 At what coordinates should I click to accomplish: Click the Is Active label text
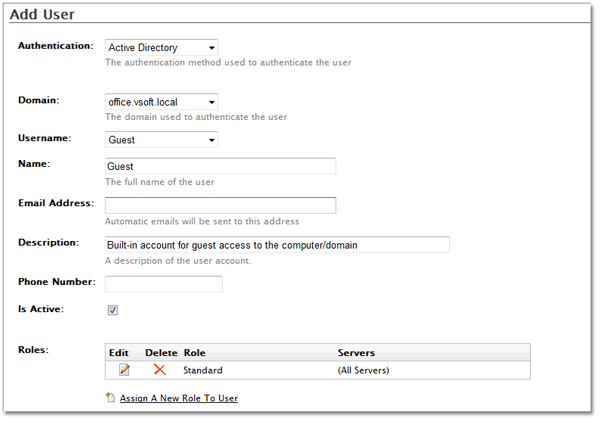tap(41, 309)
